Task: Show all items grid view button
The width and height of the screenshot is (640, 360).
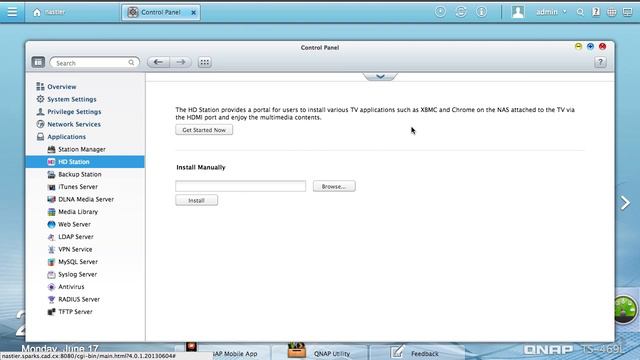Action: tap(204, 62)
